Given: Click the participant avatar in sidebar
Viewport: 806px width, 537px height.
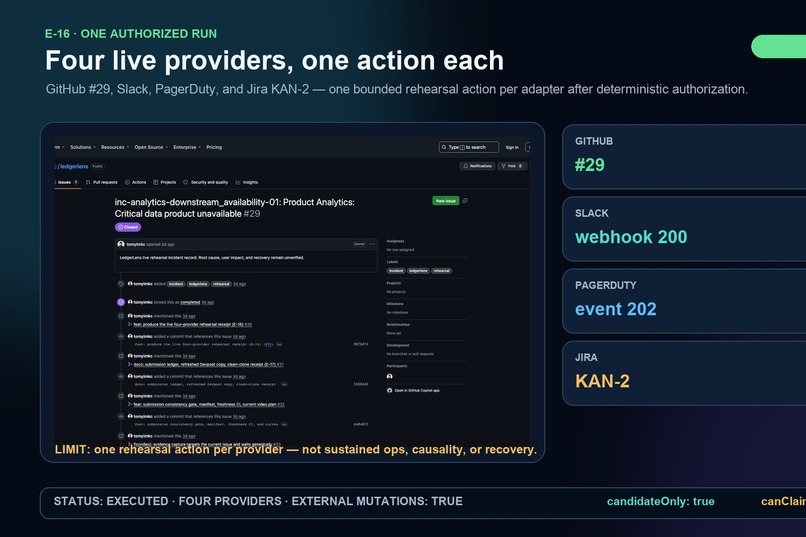Looking at the screenshot, I should 390,377.
